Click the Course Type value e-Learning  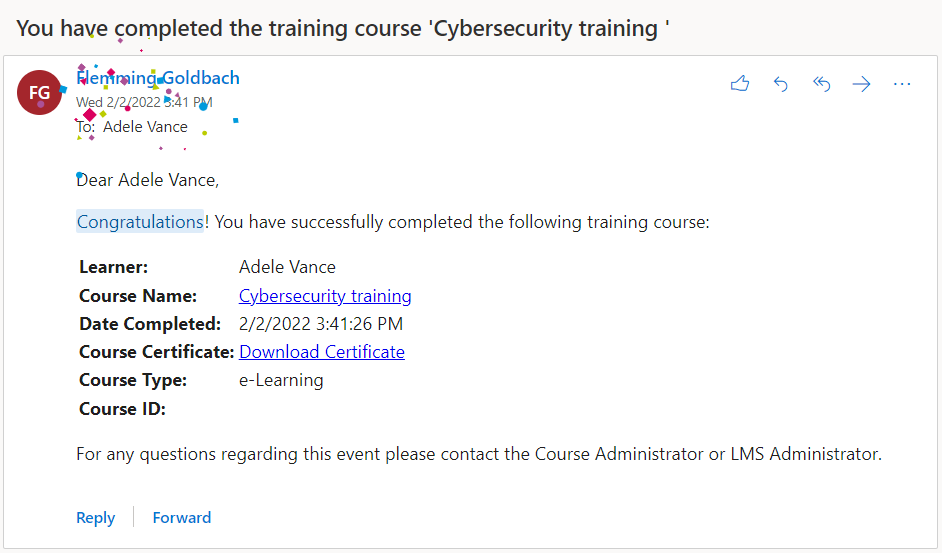pos(281,380)
